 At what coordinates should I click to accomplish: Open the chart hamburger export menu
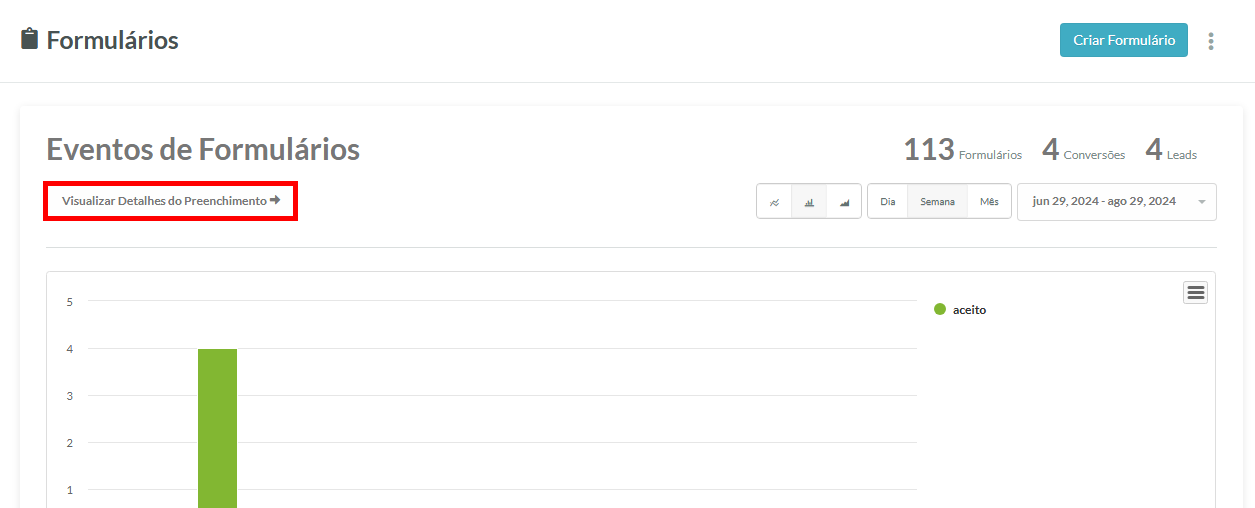point(1195,292)
